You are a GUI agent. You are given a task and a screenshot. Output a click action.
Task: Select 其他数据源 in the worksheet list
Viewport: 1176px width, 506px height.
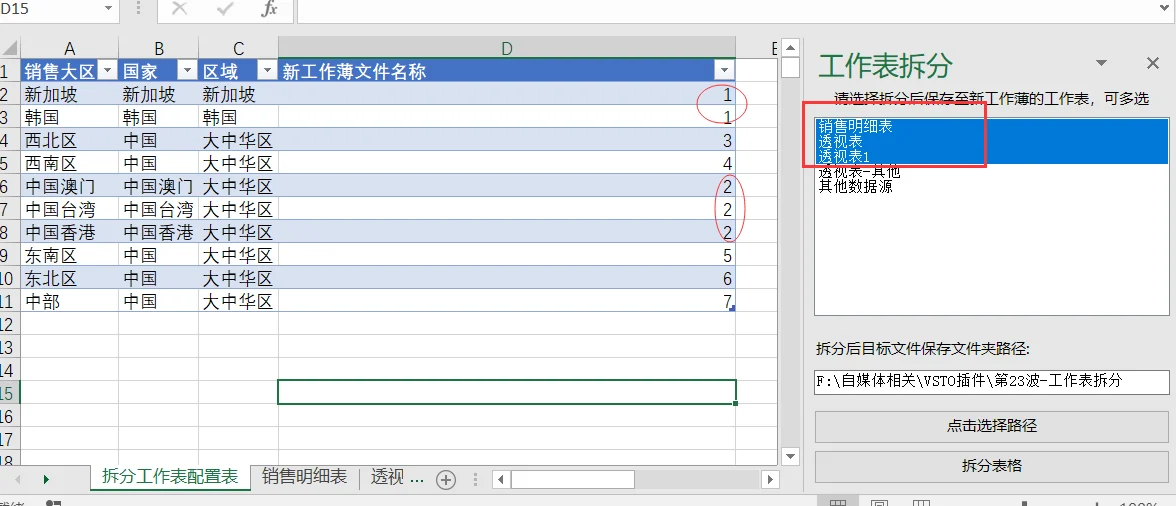click(991, 187)
